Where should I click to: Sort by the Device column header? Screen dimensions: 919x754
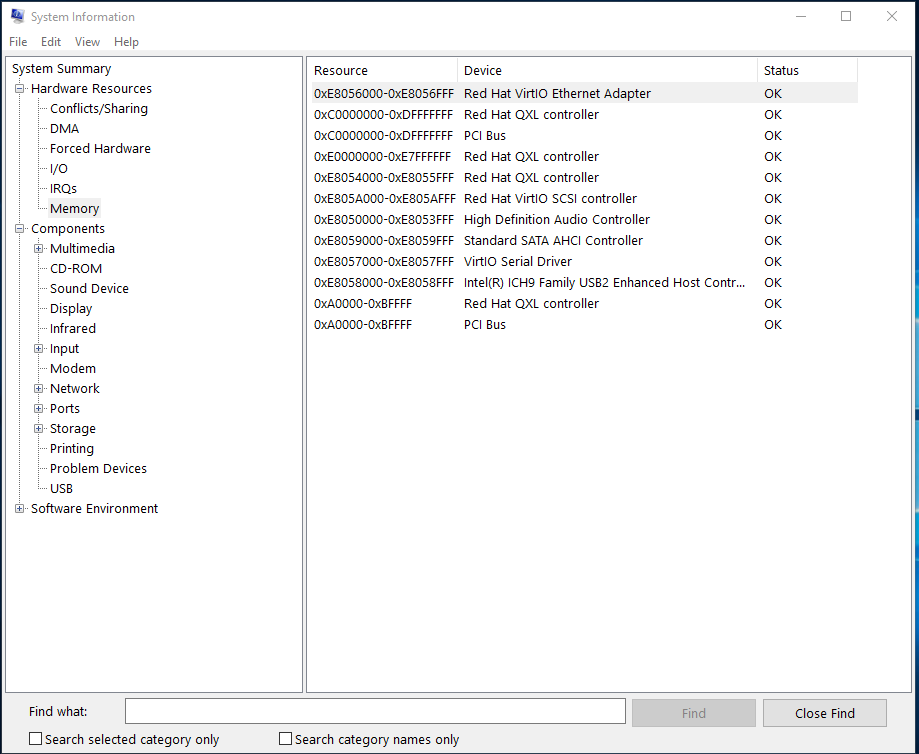click(608, 70)
